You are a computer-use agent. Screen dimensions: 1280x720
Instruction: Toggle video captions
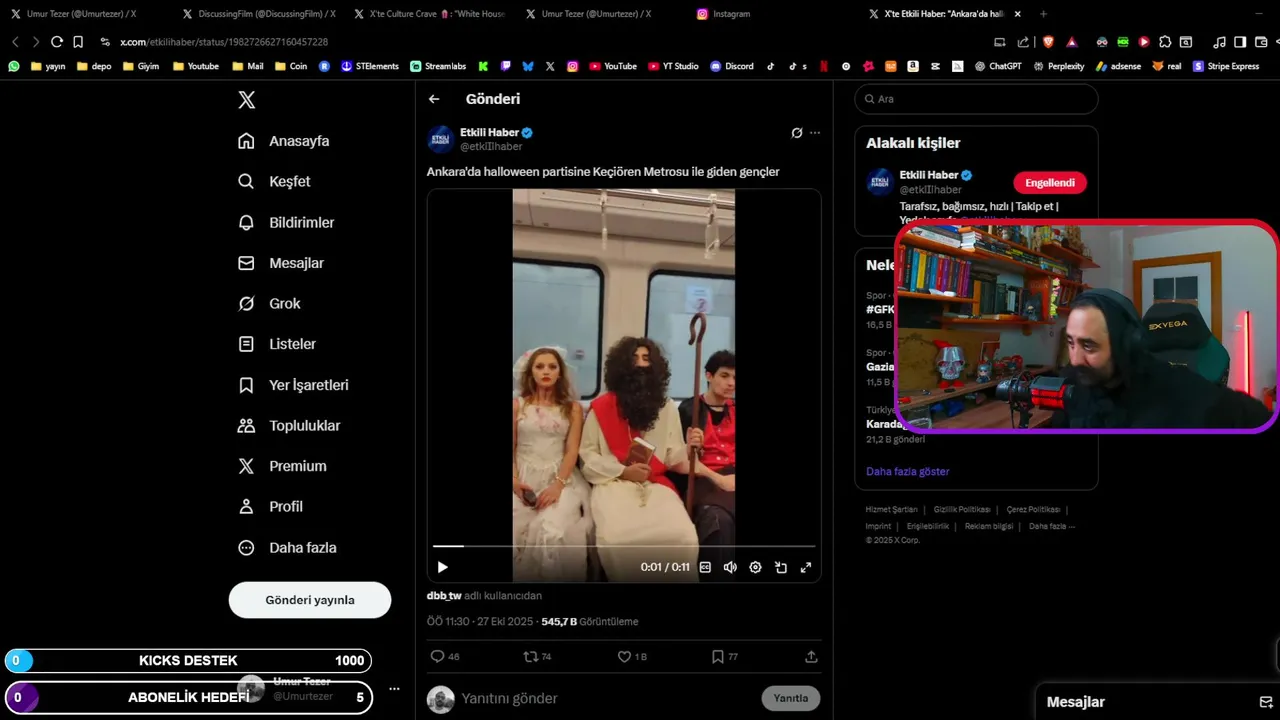[705, 567]
